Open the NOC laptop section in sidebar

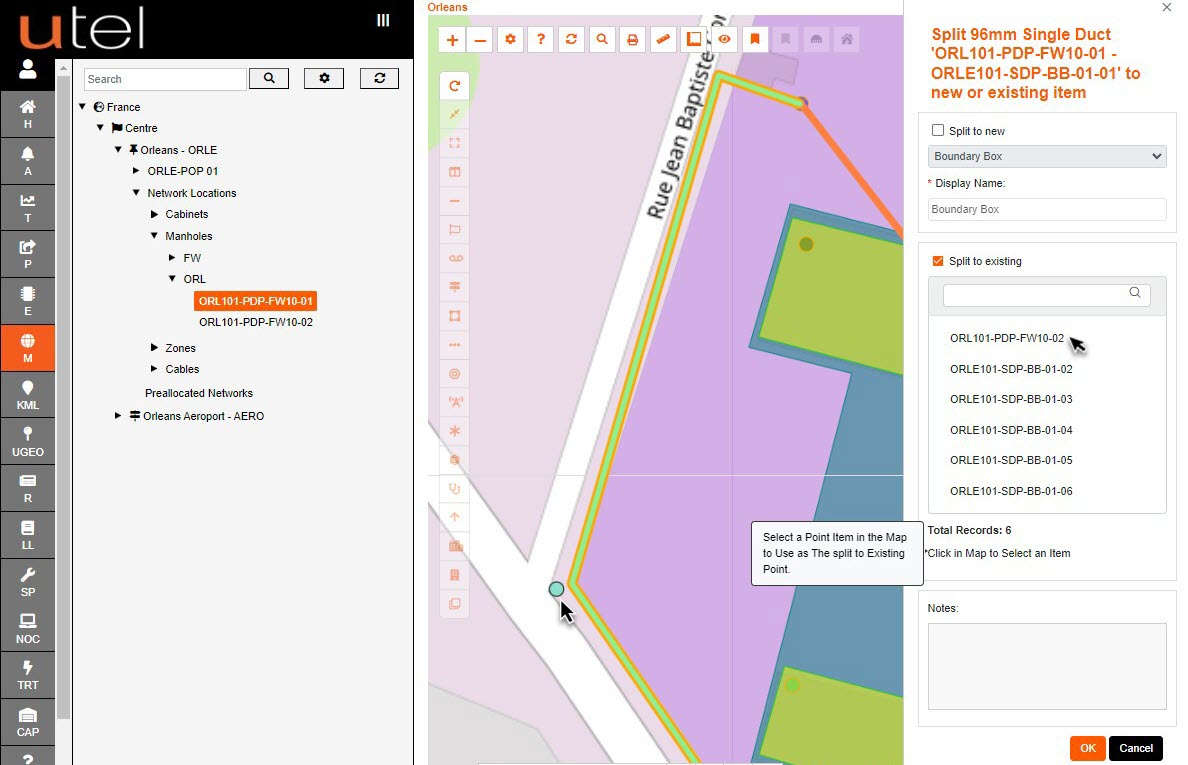28,629
